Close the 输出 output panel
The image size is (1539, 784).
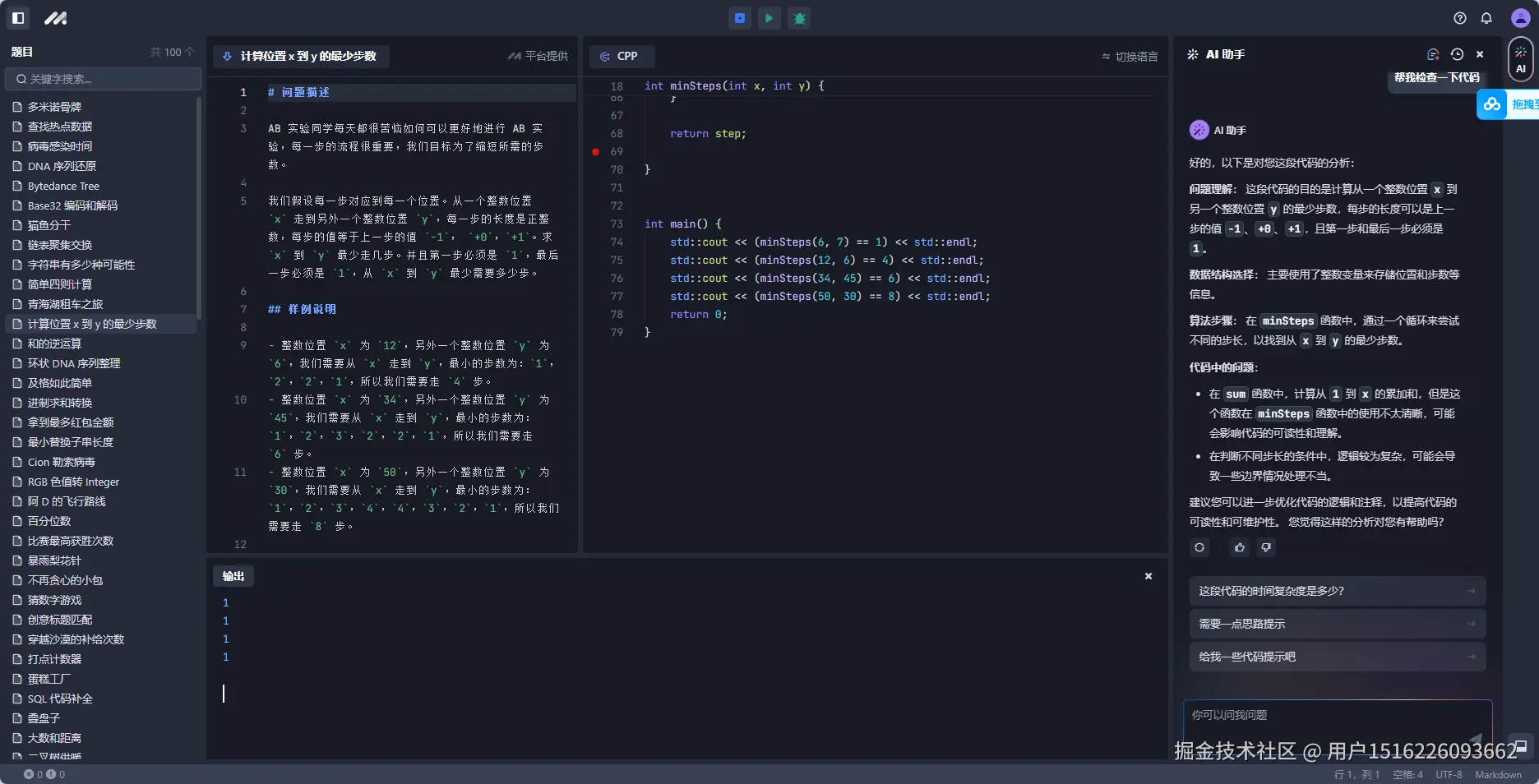(x=1148, y=576)
